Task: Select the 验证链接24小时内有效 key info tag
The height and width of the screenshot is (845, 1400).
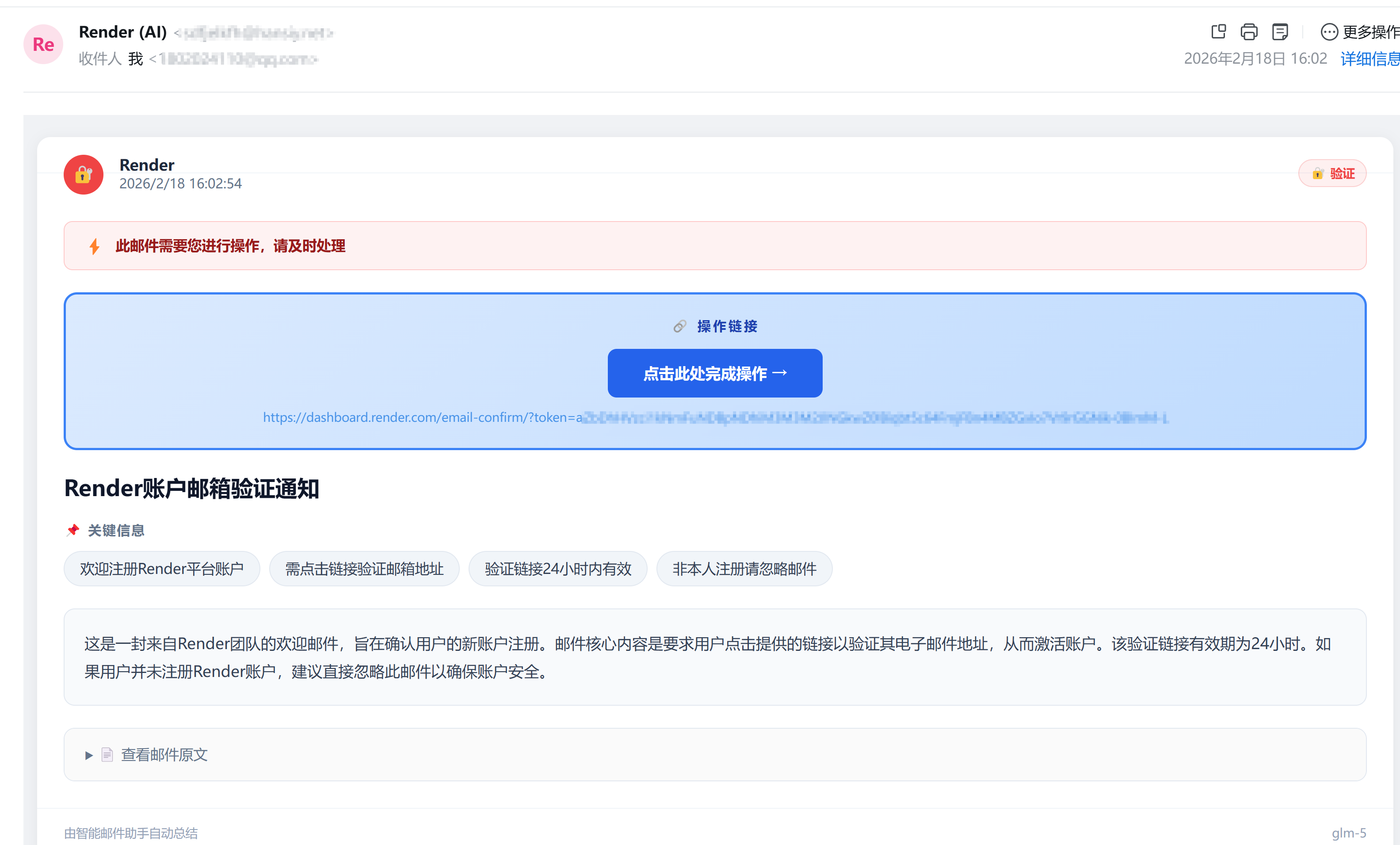Action: (557, 568)
